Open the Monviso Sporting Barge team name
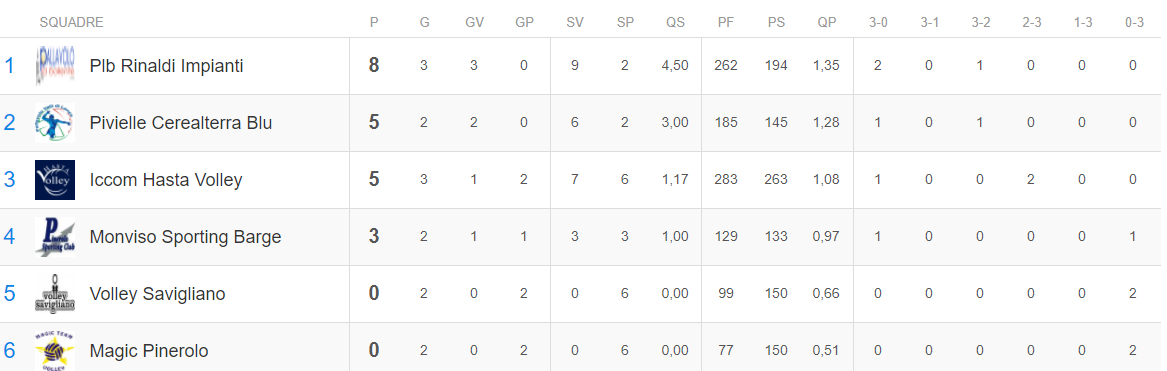 [x=185, y=237]
